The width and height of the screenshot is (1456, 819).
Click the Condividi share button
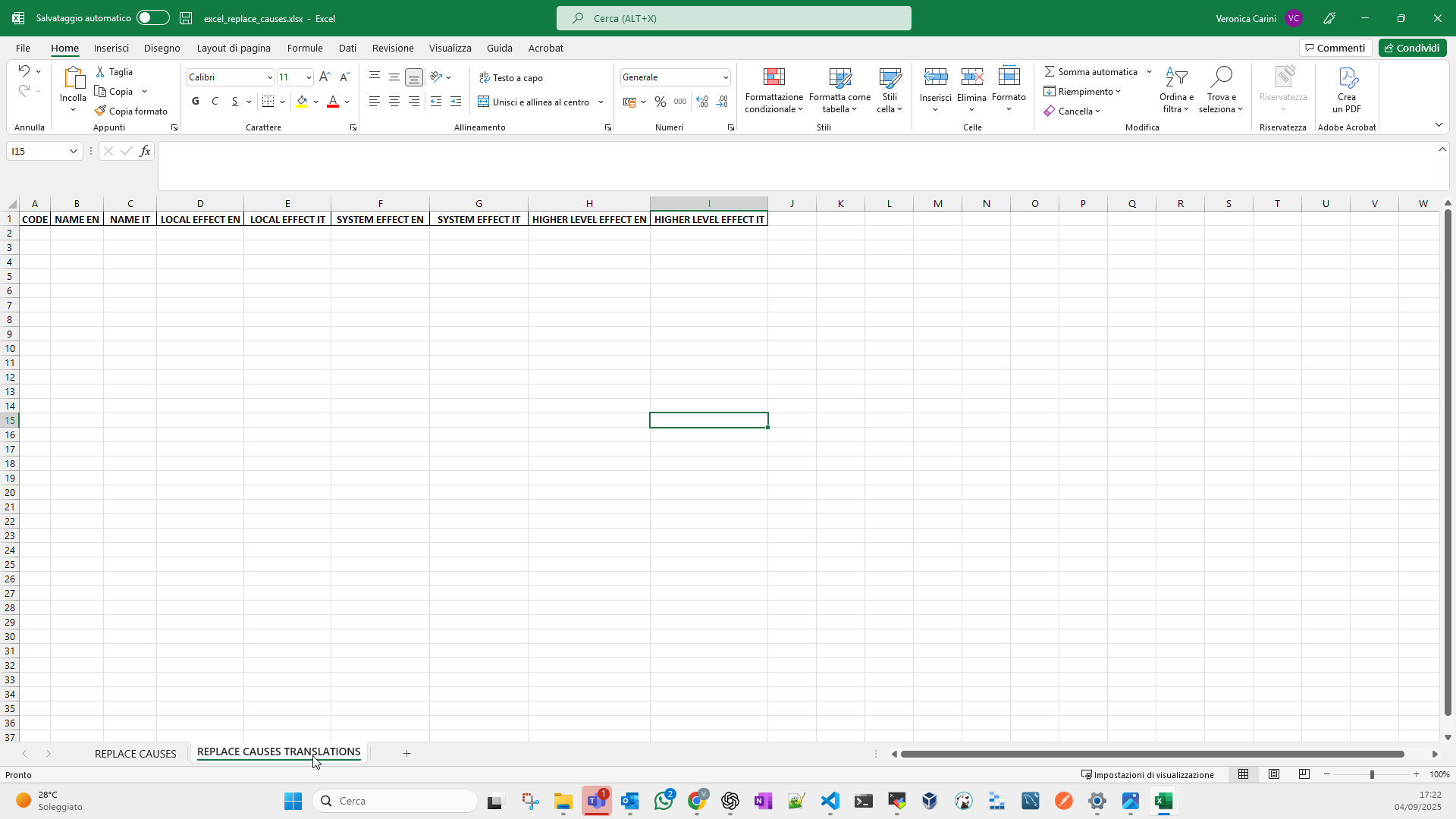pyautogui.click(x=1412, y=48)
